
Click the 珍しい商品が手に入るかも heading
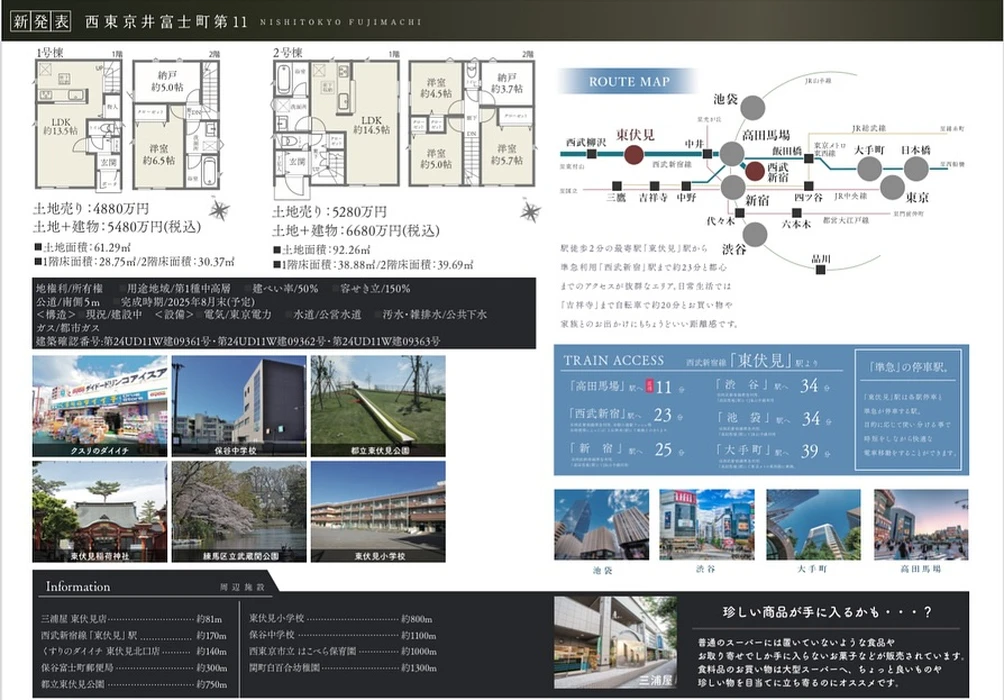pyautogui.click(x=827, y=612)
